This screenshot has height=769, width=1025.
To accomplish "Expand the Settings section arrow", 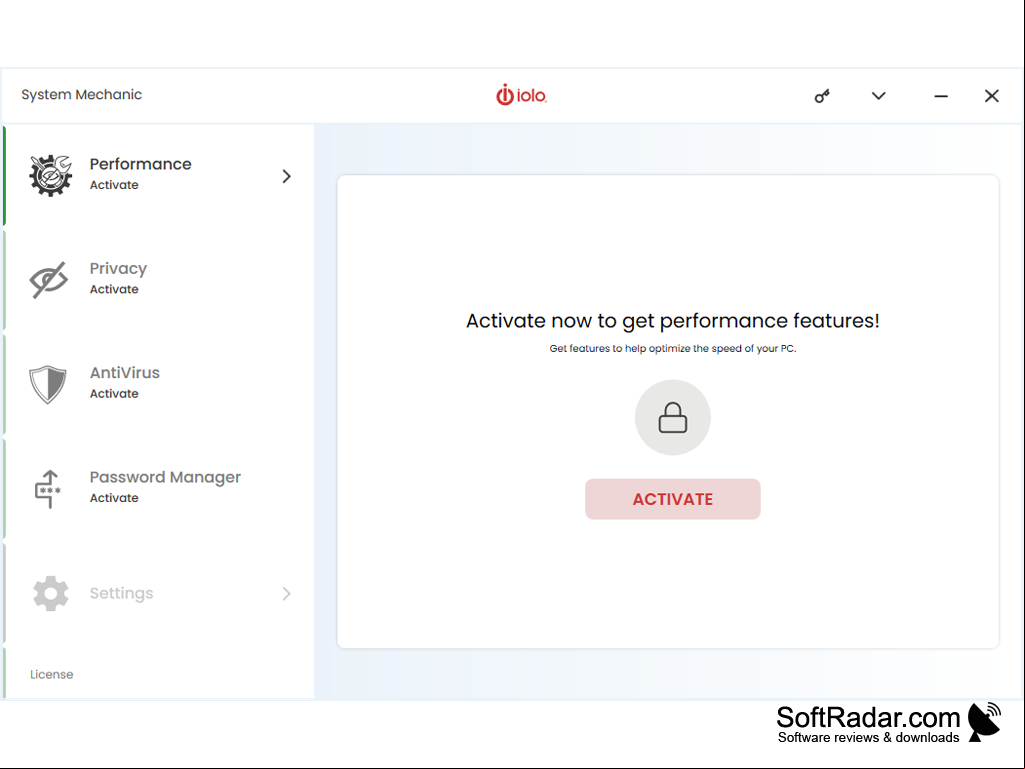I will [286, 593].
